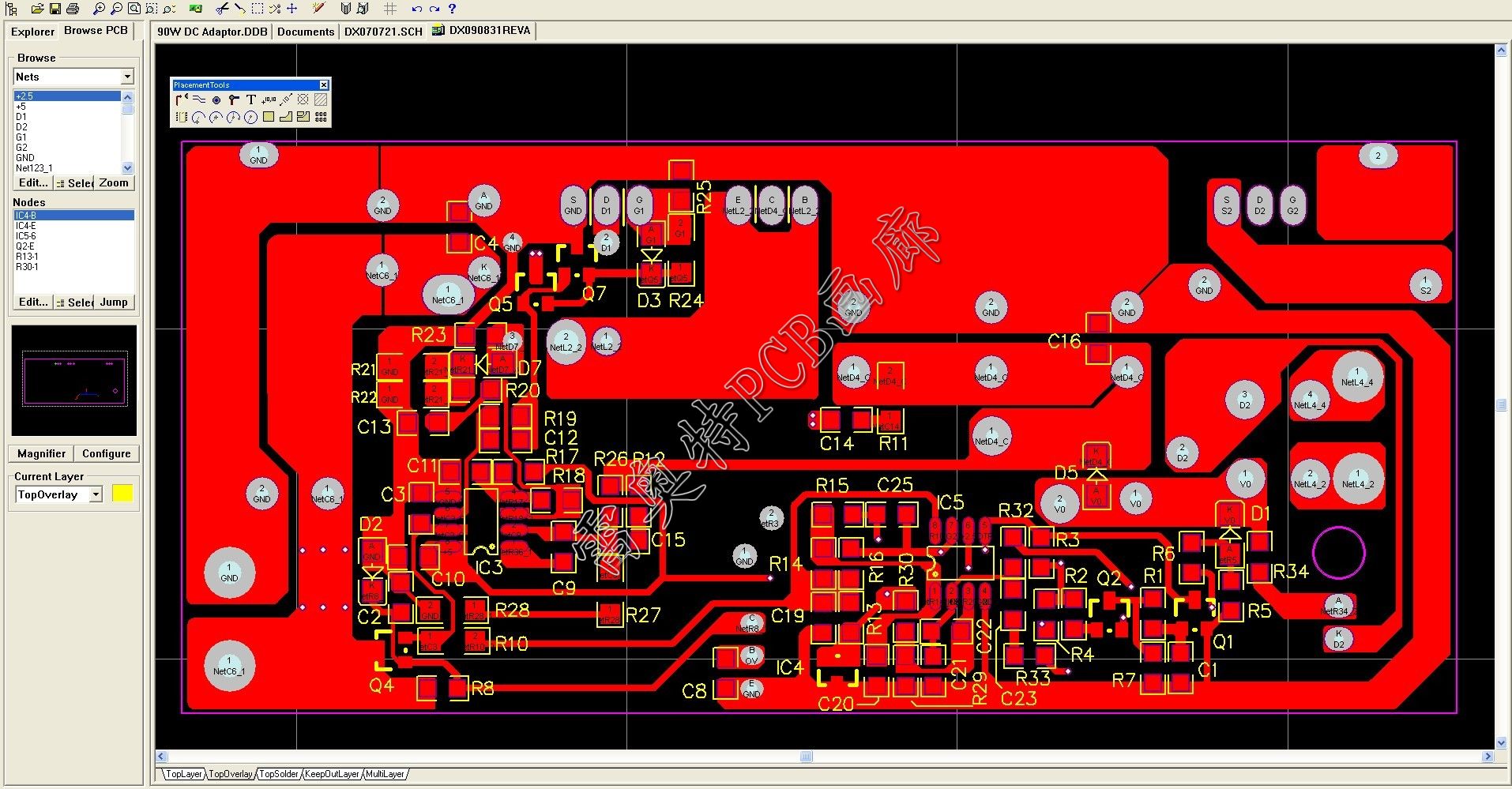Click the green 3D board view icon
This screenshot has height=789, width=1512.
(x=196, y=9)
